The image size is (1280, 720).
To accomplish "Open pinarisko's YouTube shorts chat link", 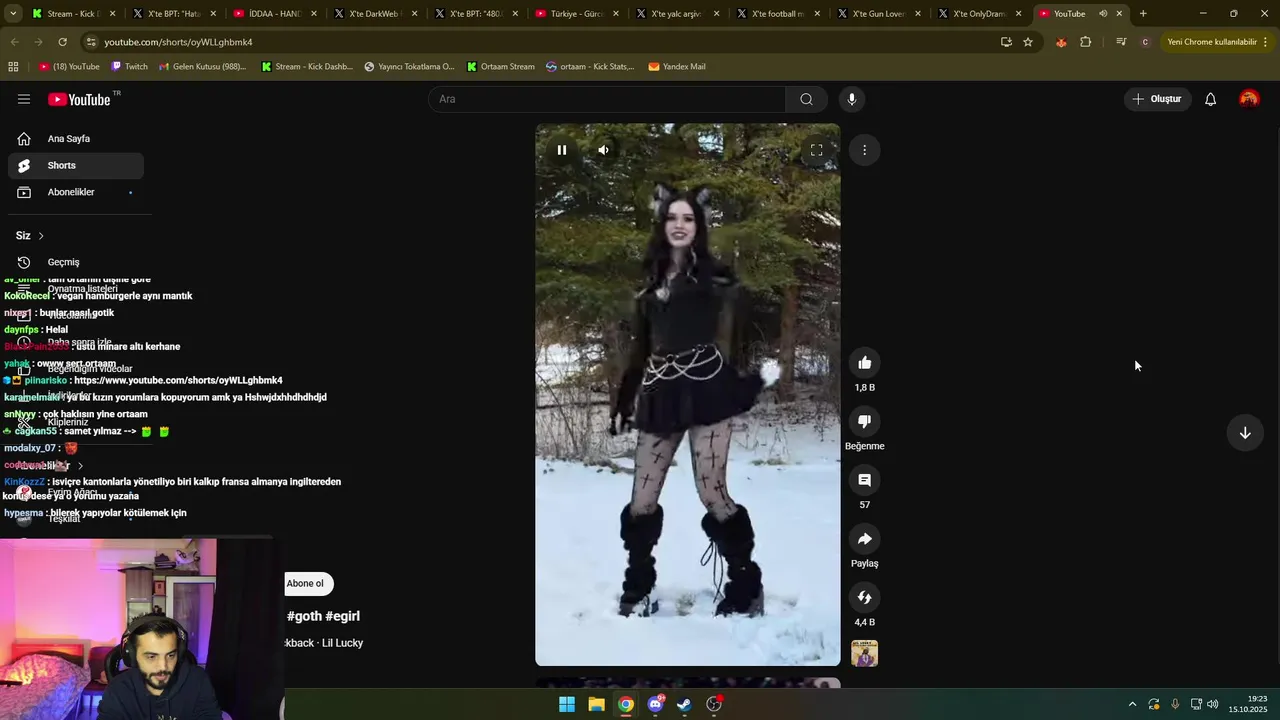I will click(178, 381).
